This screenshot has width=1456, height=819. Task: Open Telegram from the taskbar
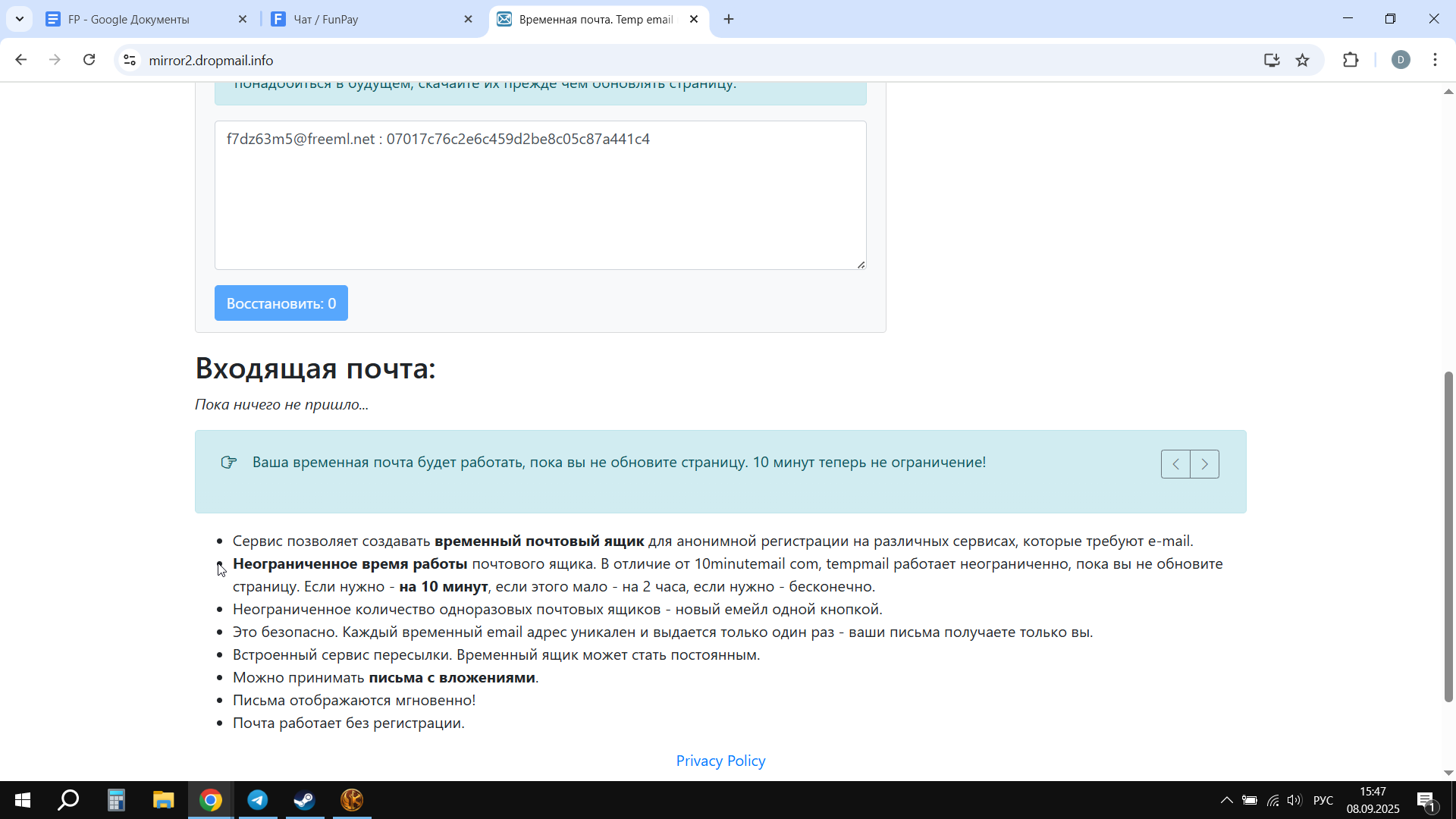coord(258,800)
